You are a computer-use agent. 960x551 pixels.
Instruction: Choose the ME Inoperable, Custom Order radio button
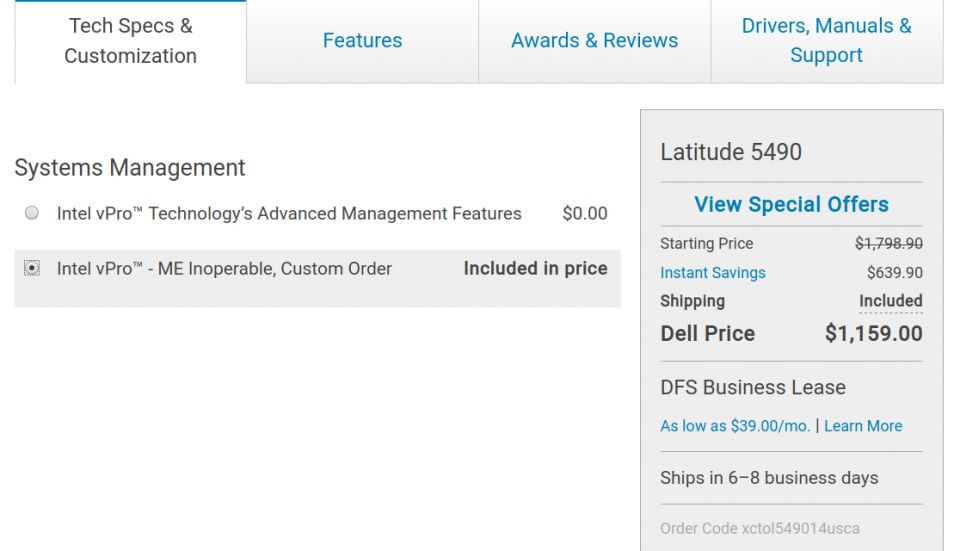[32, 268]
